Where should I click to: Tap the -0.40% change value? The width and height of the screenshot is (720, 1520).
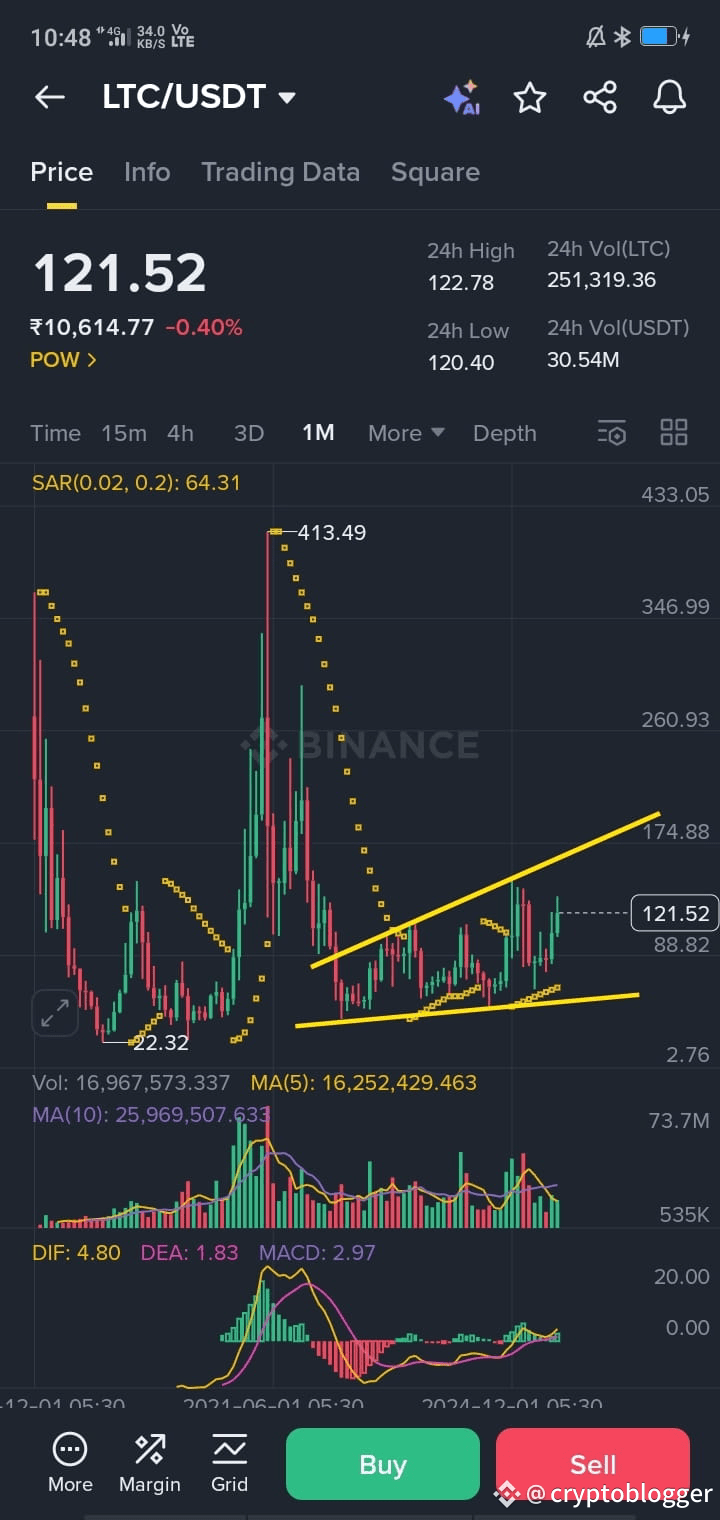pyautogui.click(x=204, y=327)
